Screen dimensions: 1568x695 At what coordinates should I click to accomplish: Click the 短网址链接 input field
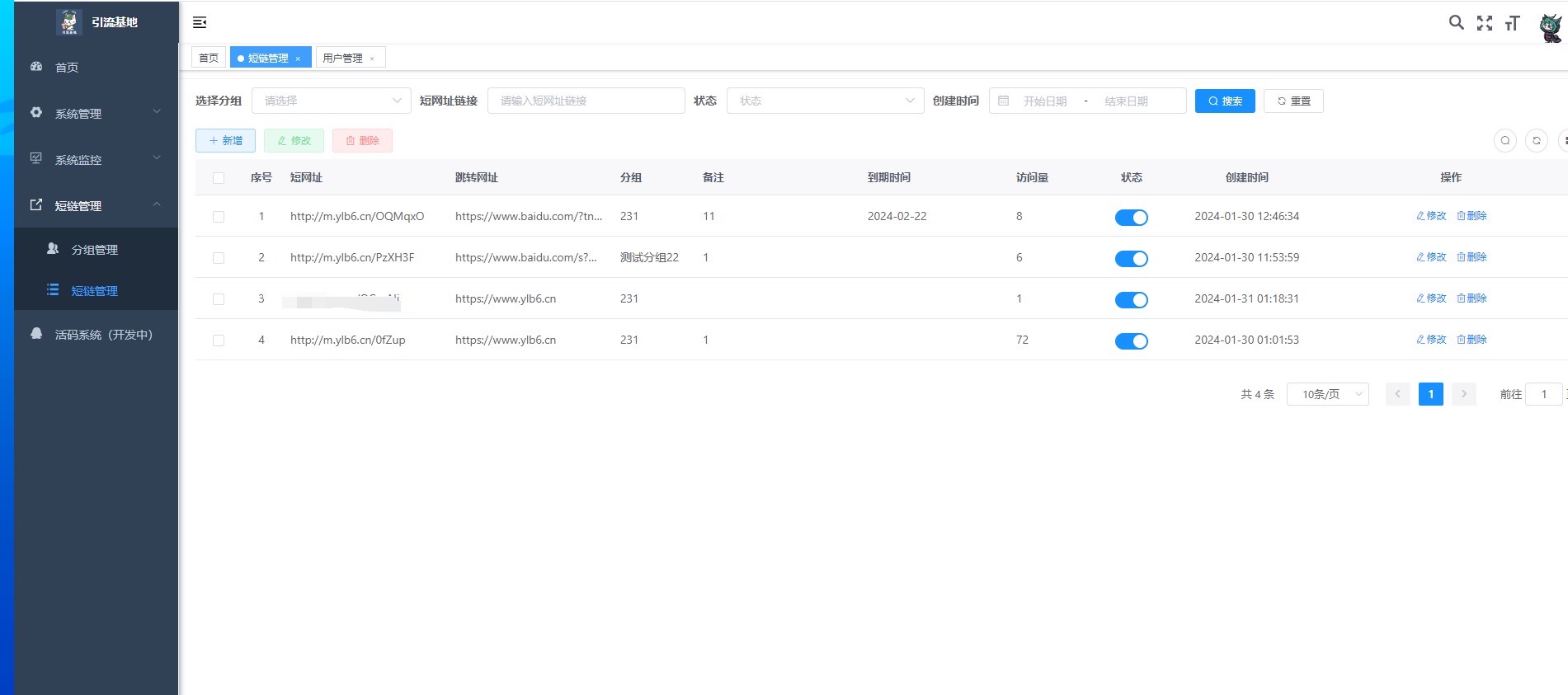click(x=586, y=101)
